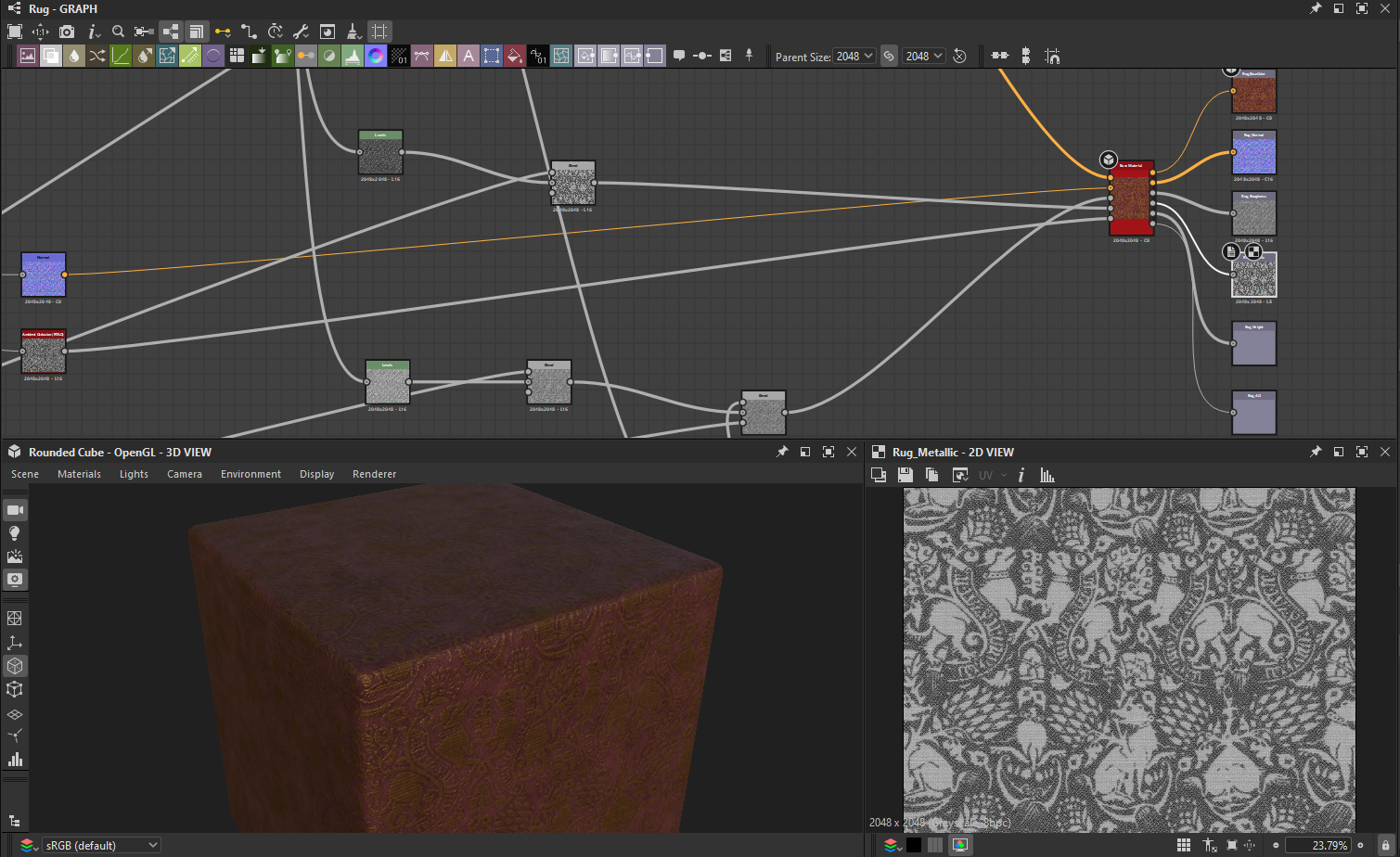Open Scene menu in 3D view
1400x857 pixels.
[x=25, y=474]
